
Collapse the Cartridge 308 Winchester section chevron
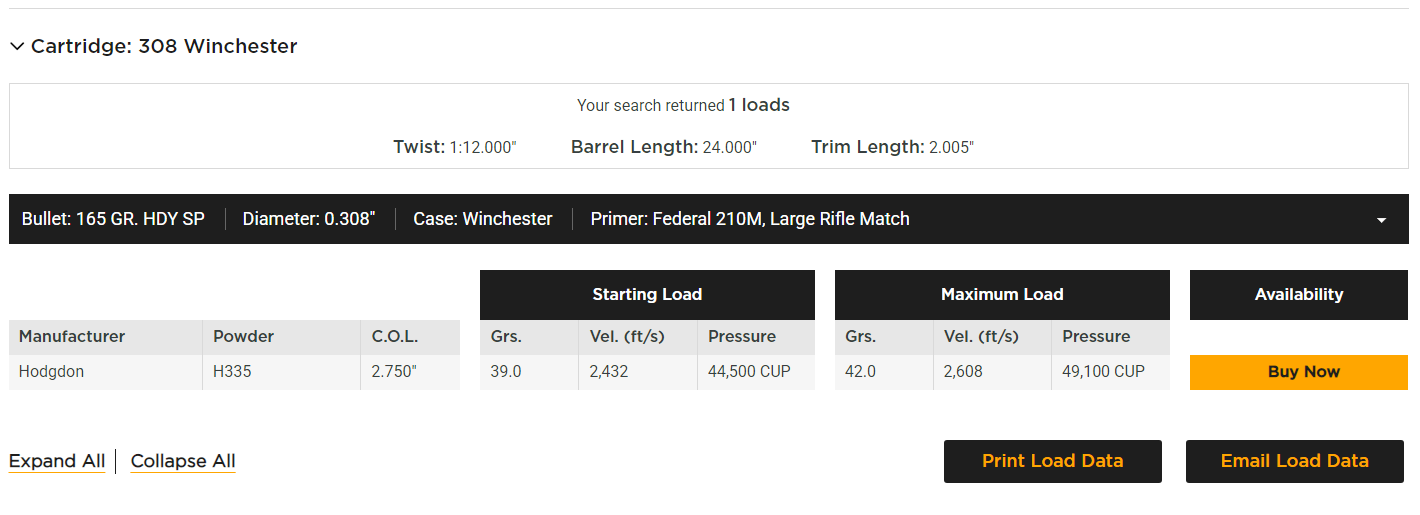[x=17, y=47]
